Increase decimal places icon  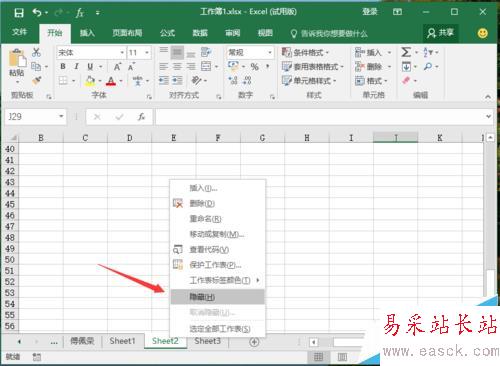click(x=233, y=80)
